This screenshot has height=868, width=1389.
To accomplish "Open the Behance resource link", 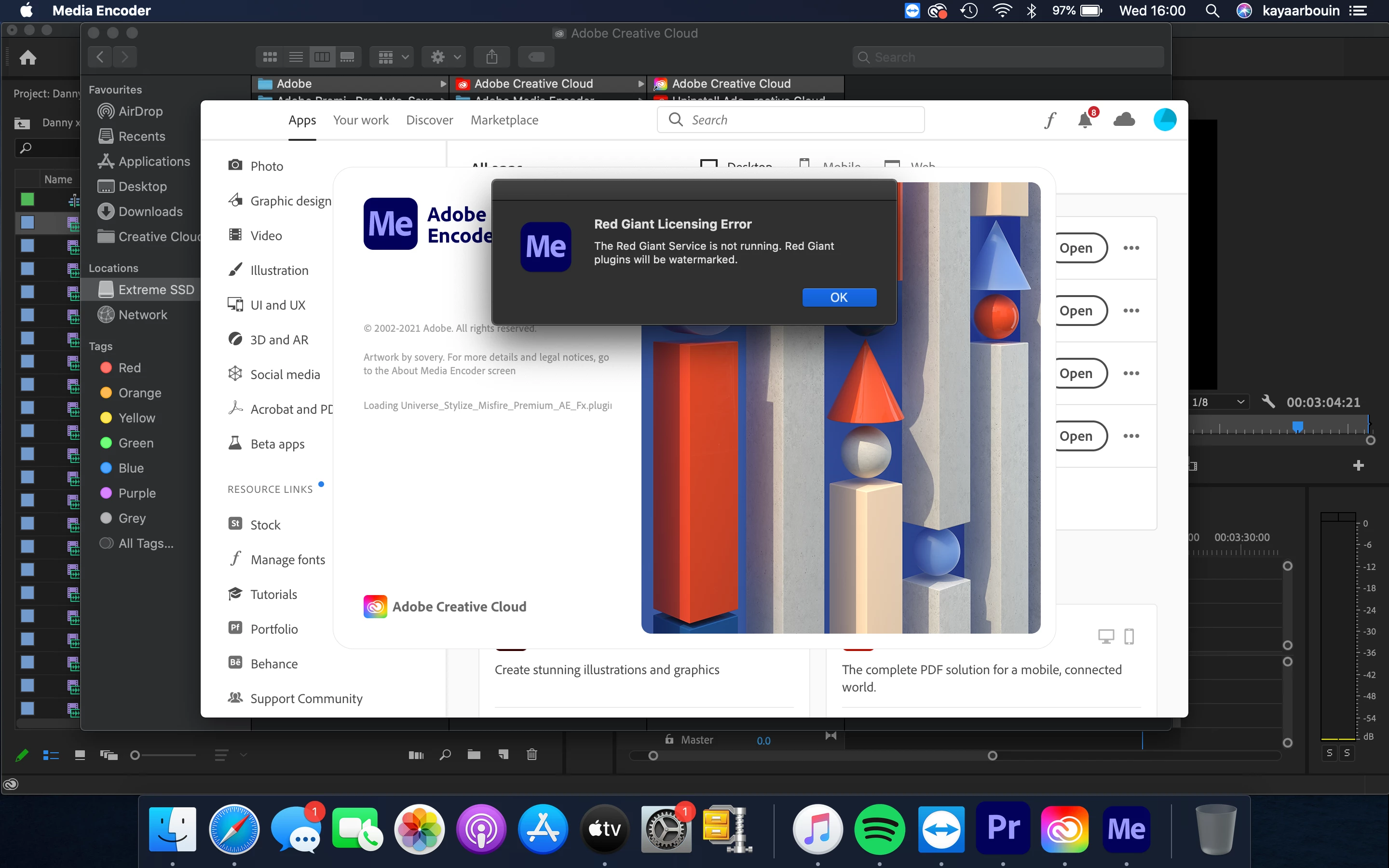I will [x=274, y=664].
